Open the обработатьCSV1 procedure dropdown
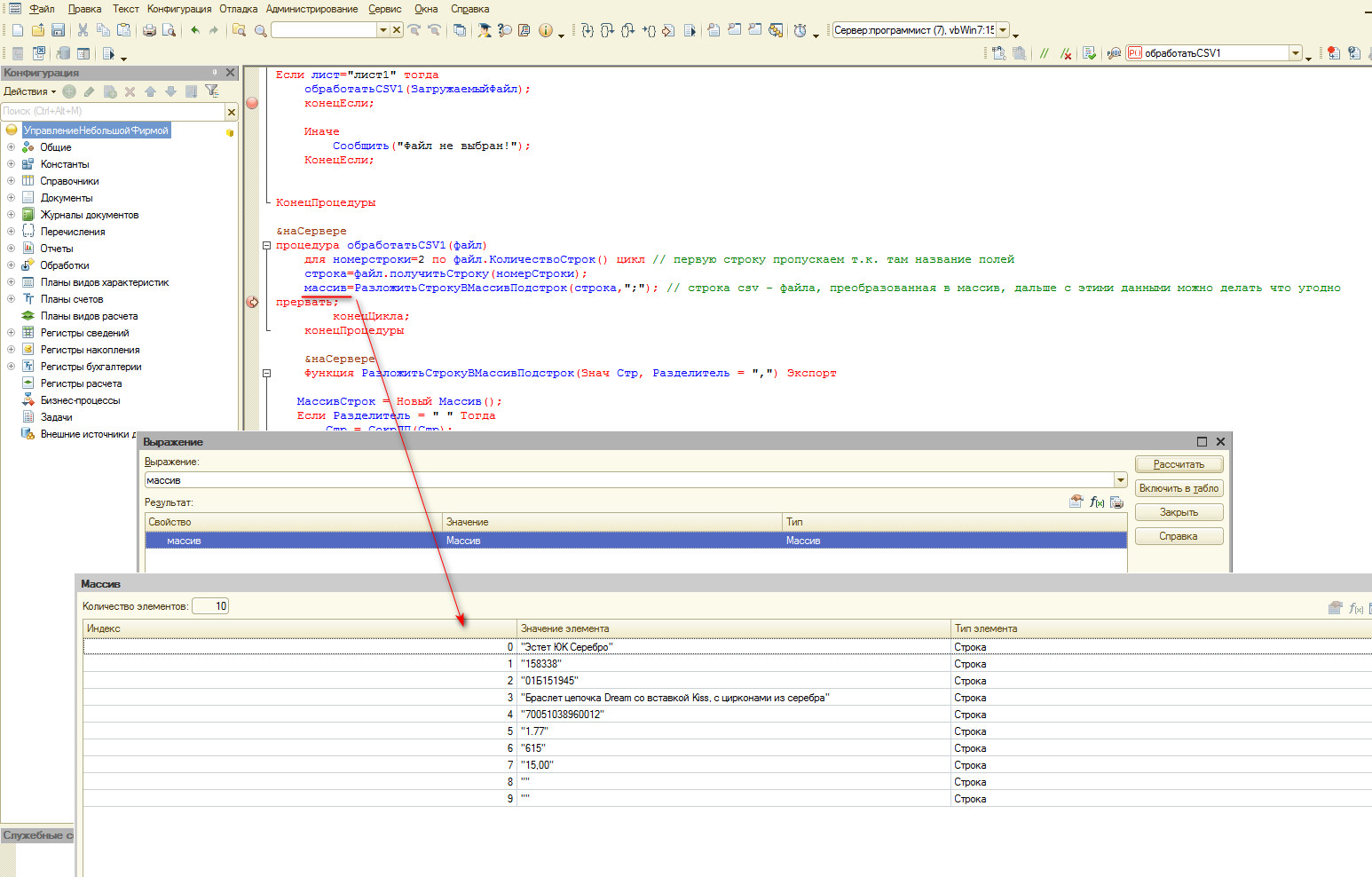1372x877 pixels. 1296,53
